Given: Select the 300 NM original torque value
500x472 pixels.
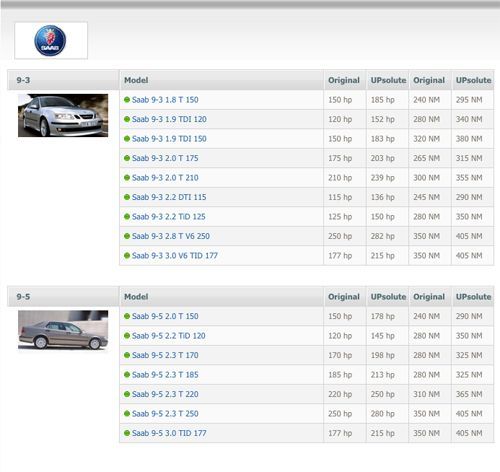Looking at the screenshot, I should (427, 178).
